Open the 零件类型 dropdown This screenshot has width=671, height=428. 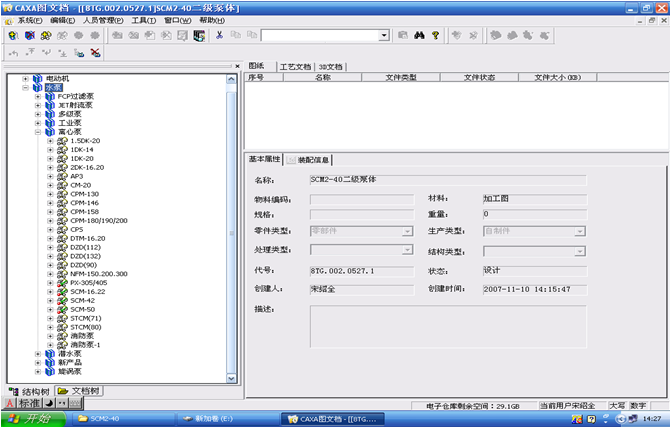coord(407,231)
